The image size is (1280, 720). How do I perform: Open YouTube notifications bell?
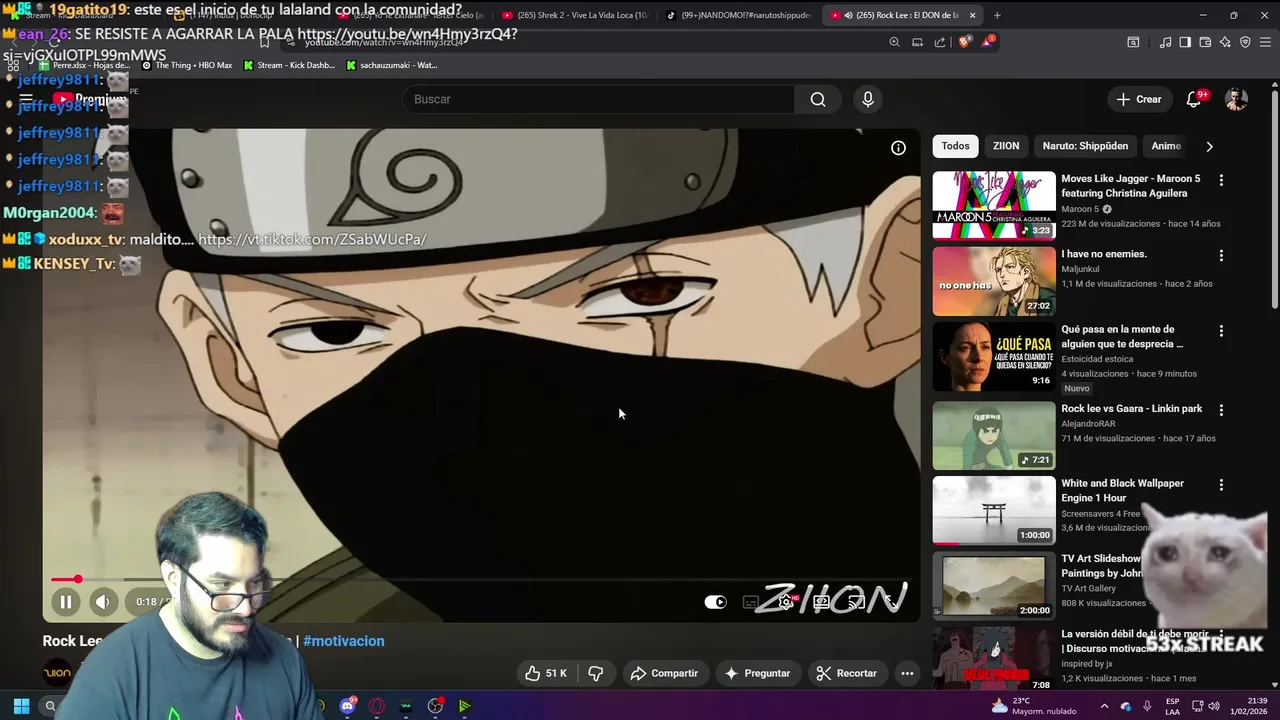click(x=1194, y=99)
